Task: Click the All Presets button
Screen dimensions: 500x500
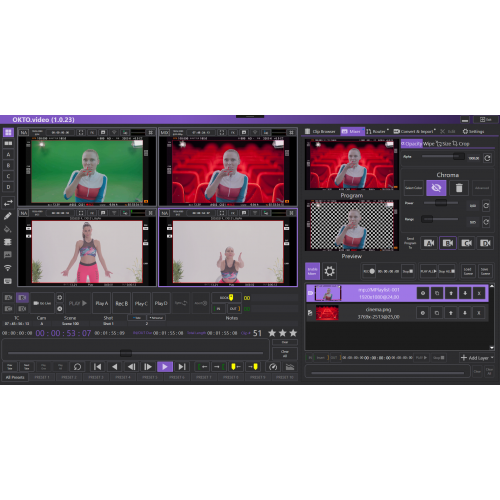Action: pyautogui.click(x=15, y=377)
